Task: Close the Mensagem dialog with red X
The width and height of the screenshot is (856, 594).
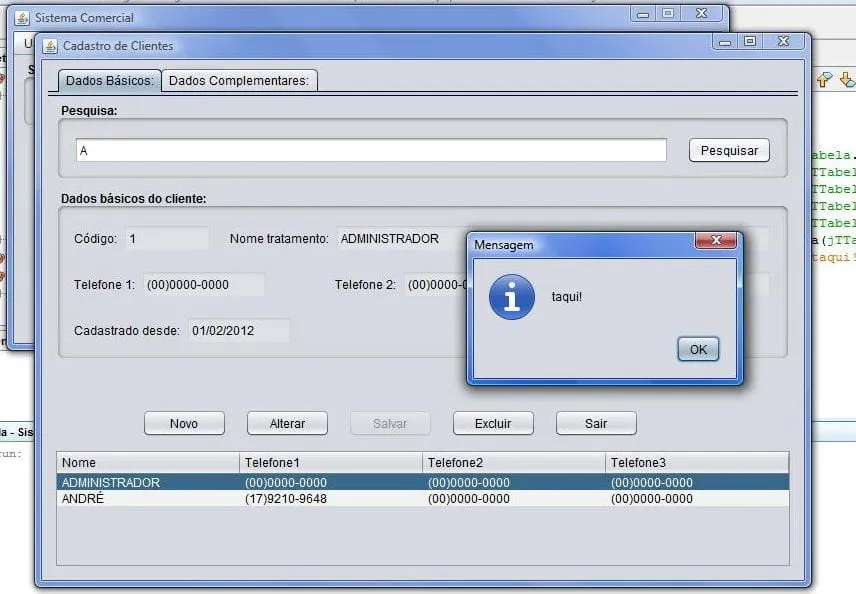Action: (716, 240)
